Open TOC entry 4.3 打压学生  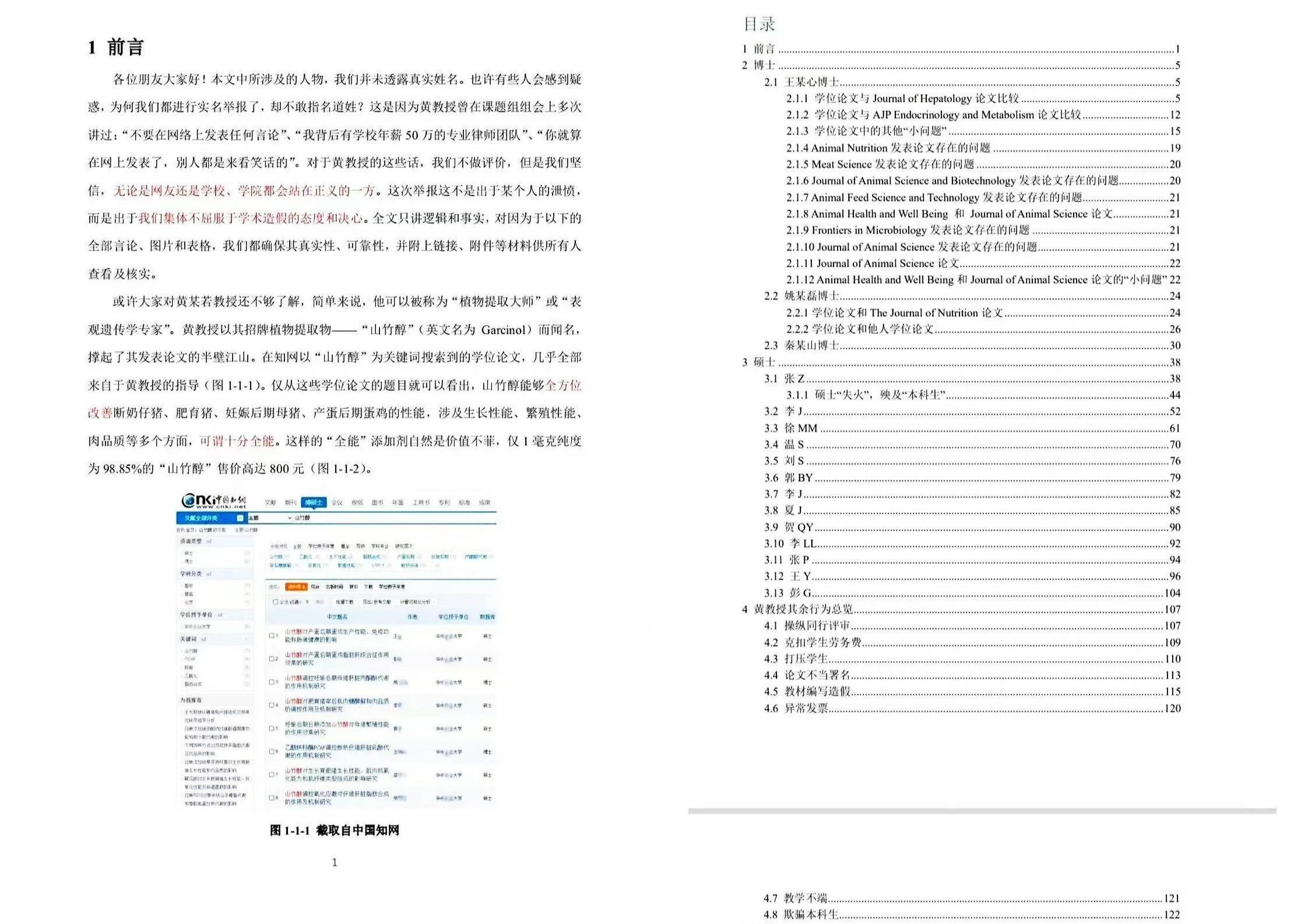[972, 659]
